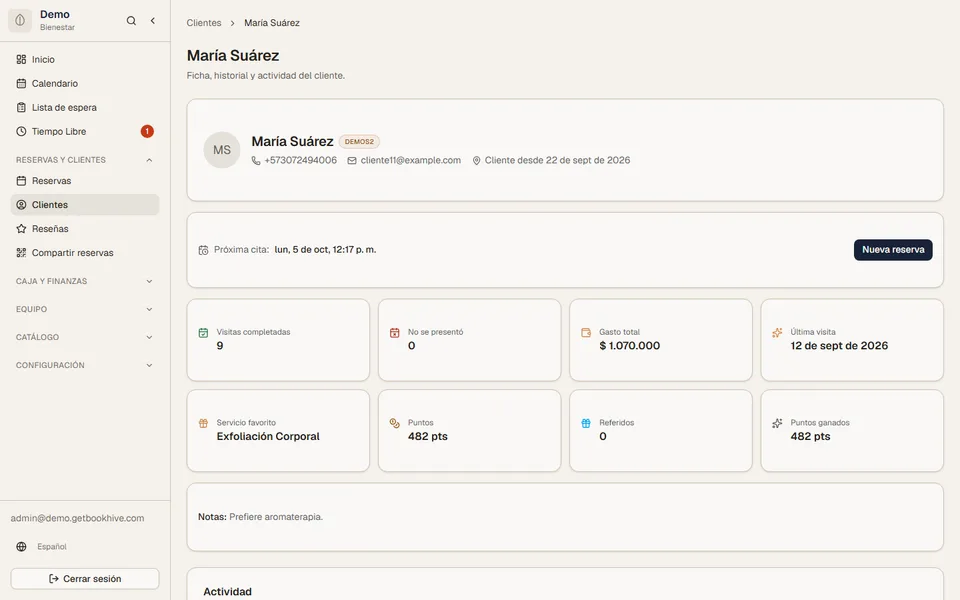Click the Tiempo Libre clock icon
Screen dimensions: 960x600
point(21,131)
